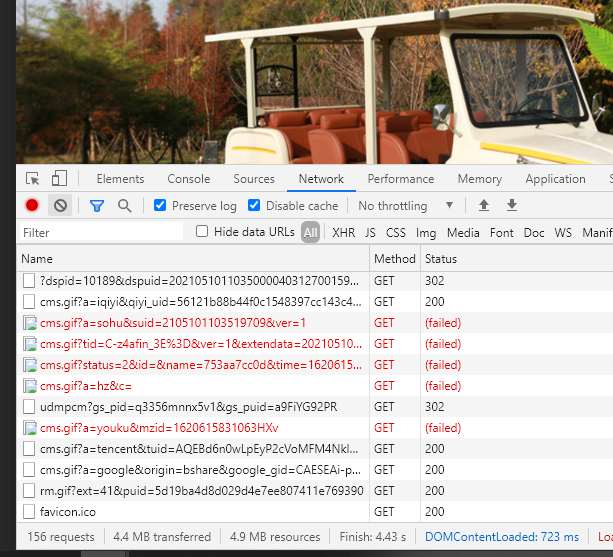Click the inspect element picker icon
This screenshot has width=613, height=557.
[33, 179]
